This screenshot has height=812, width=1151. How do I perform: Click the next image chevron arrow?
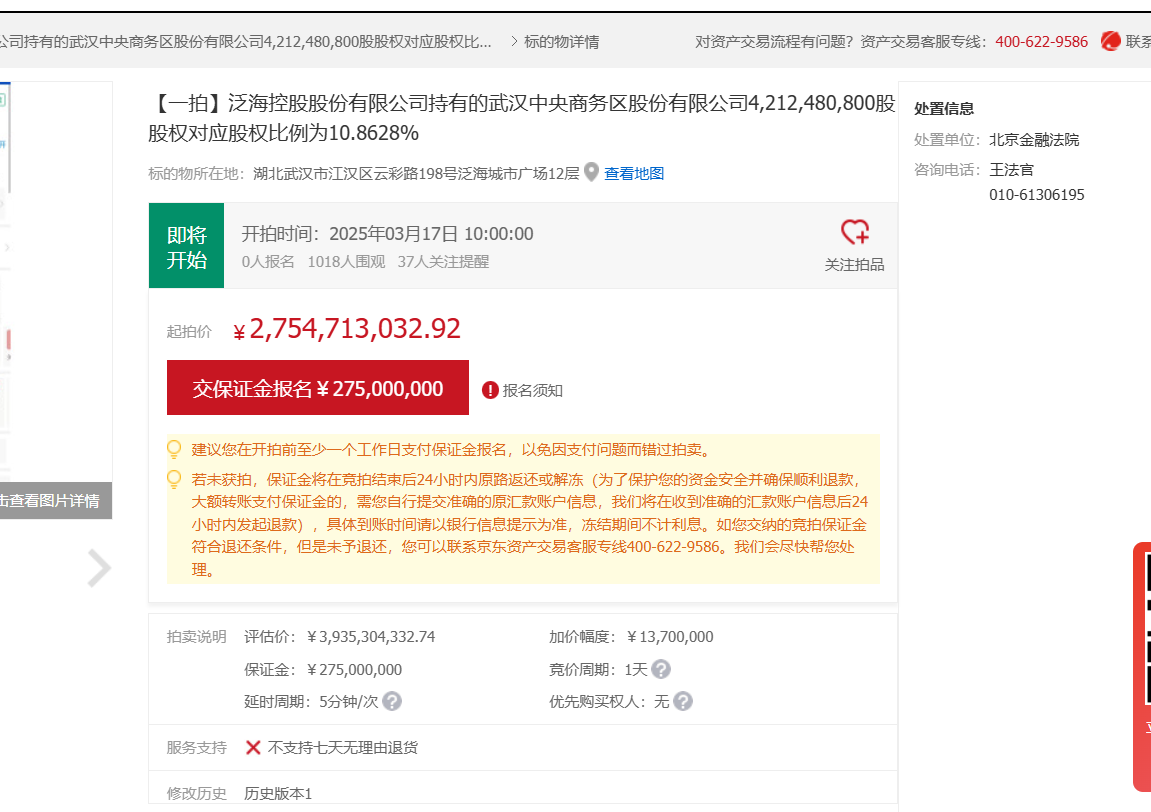tap(98, 568)
